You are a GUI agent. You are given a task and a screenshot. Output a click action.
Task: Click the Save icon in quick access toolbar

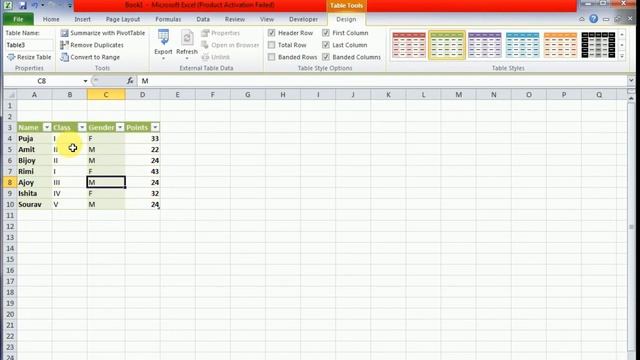coord(22,5)
